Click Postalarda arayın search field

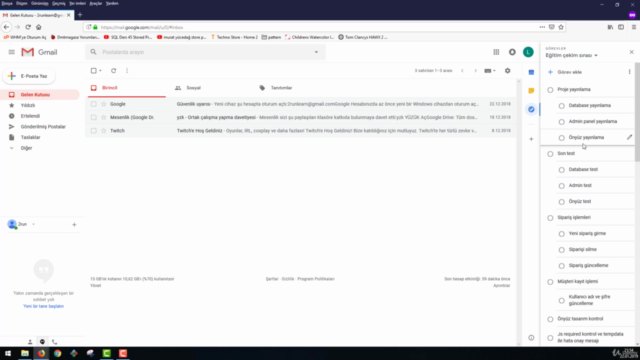pyautogui.click(x=204, y=52)
